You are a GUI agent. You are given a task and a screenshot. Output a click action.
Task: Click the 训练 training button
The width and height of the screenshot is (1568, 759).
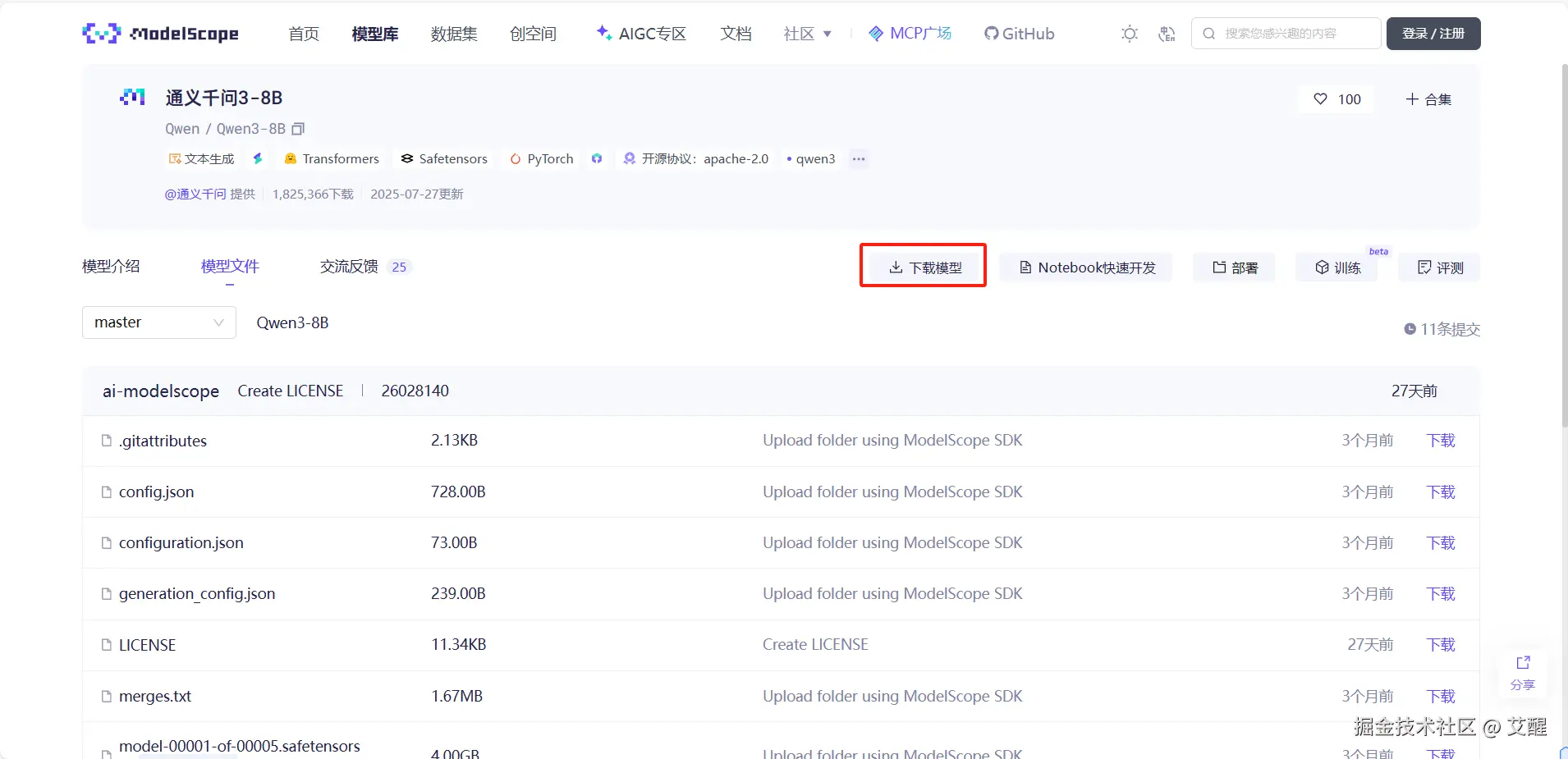(x=1338, y=267)
